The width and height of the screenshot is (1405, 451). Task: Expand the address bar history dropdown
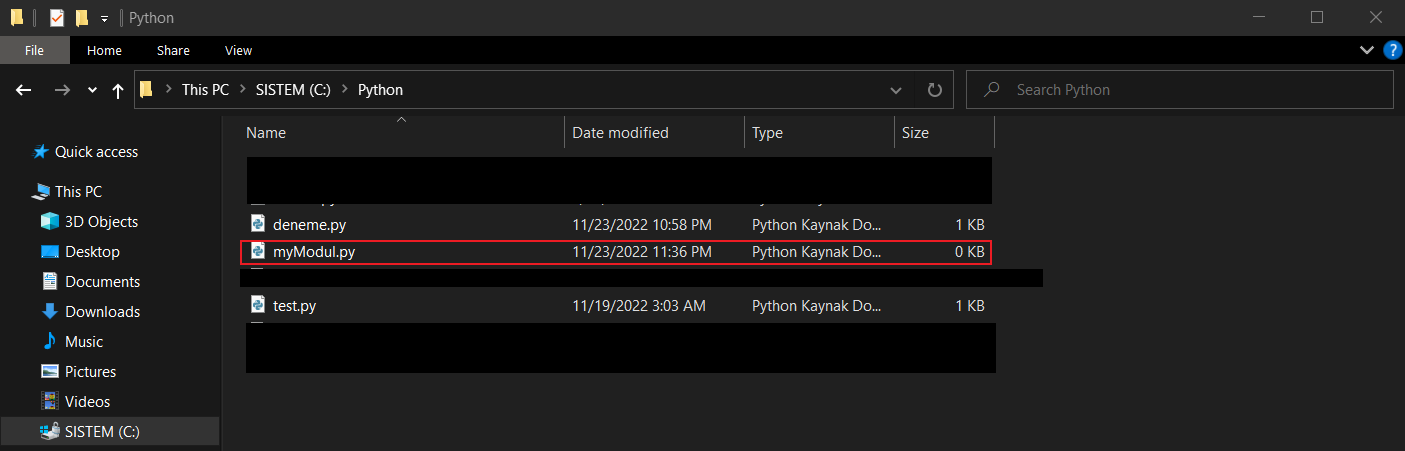896,90
